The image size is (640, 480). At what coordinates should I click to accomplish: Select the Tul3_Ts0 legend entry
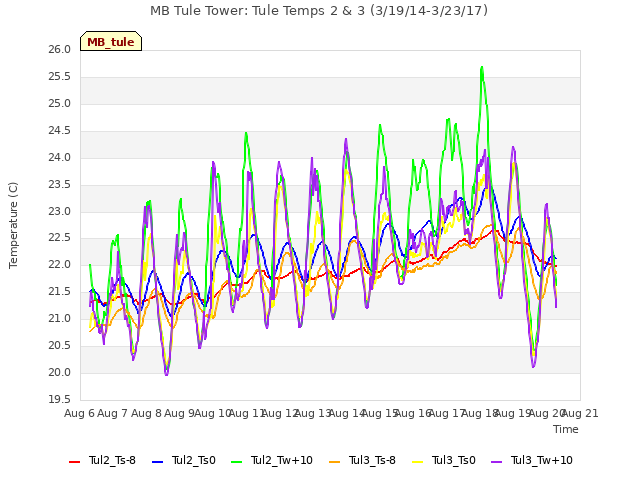[x=444, y=460]
